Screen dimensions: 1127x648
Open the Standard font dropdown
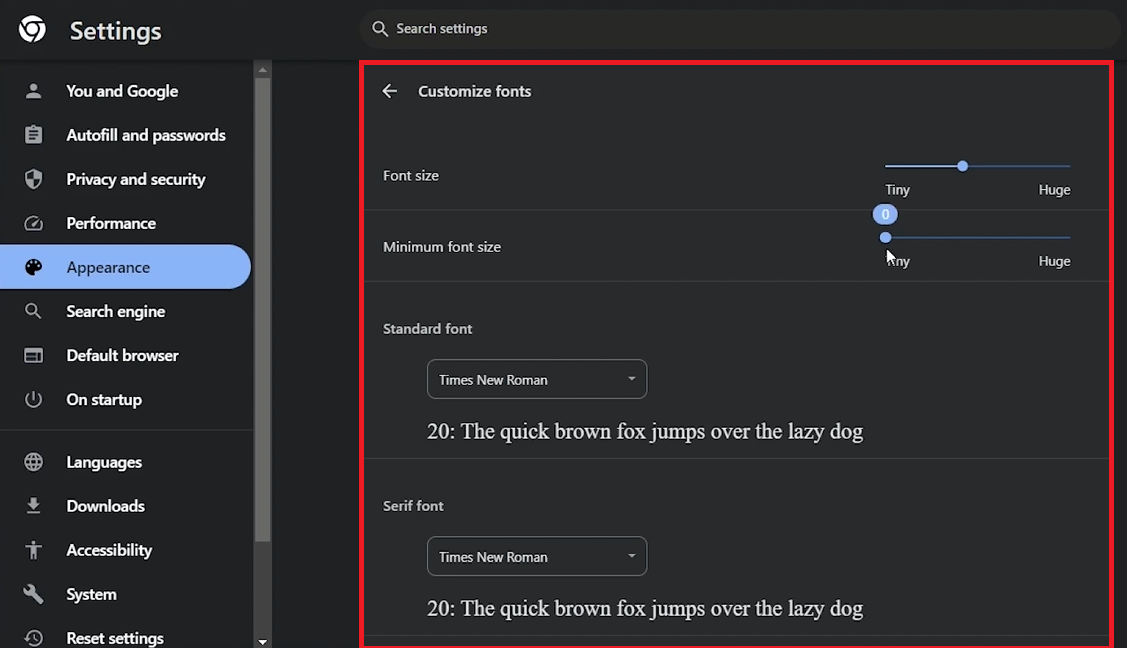point(537,380)
